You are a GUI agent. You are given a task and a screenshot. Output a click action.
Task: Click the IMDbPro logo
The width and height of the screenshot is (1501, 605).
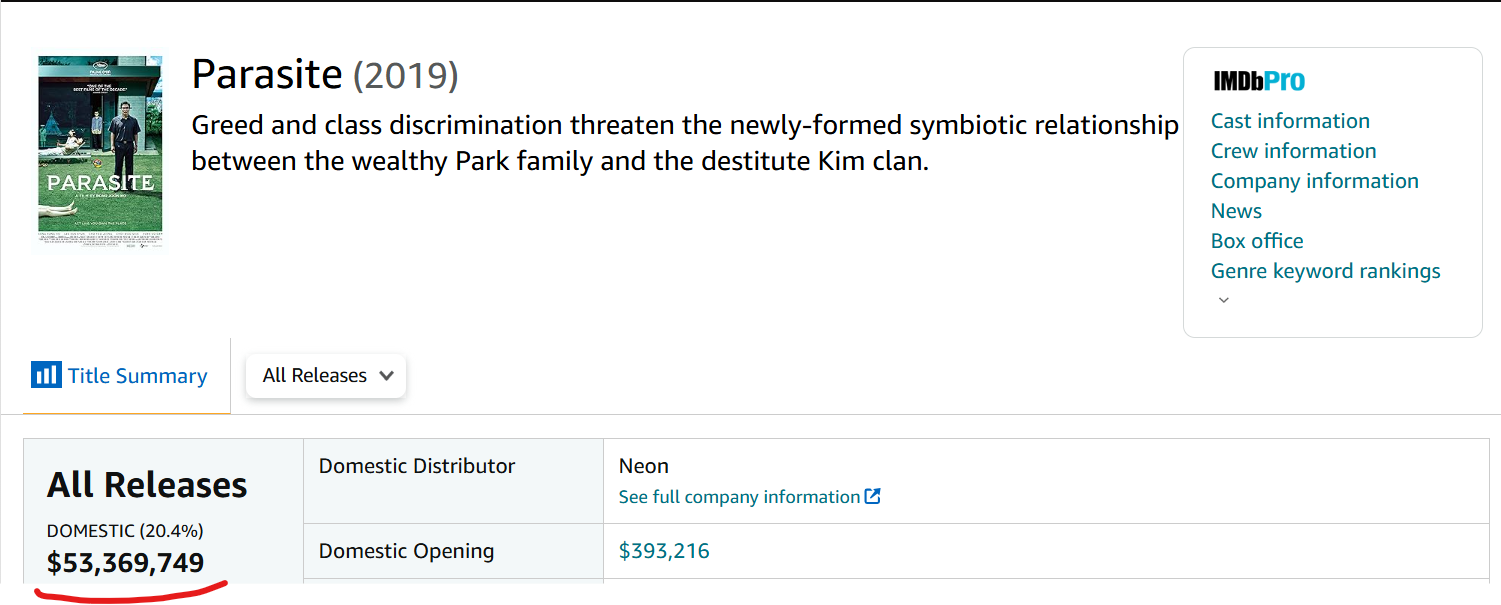point(1259,81)
